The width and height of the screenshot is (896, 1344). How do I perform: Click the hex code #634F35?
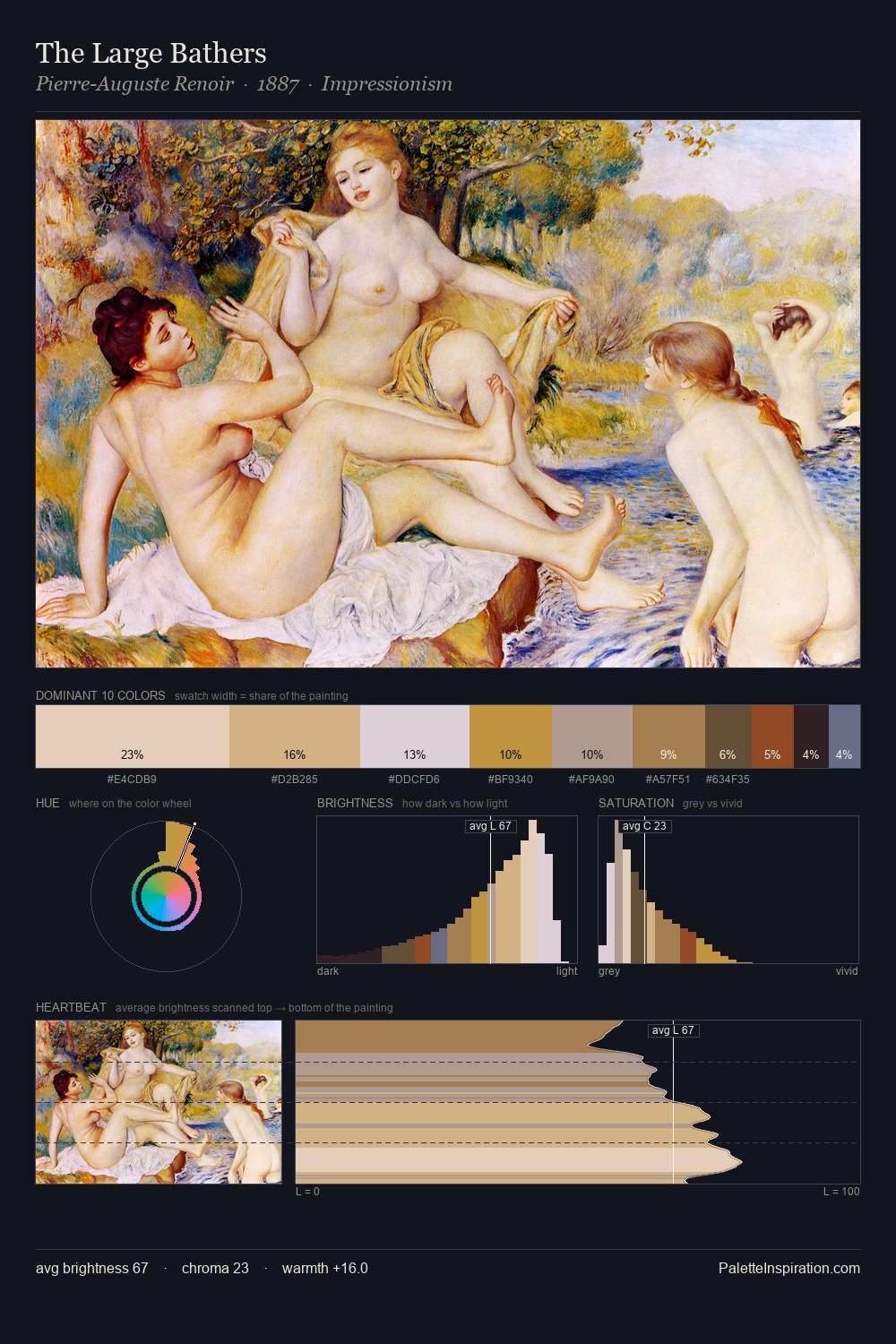click(x=728, y=780)
